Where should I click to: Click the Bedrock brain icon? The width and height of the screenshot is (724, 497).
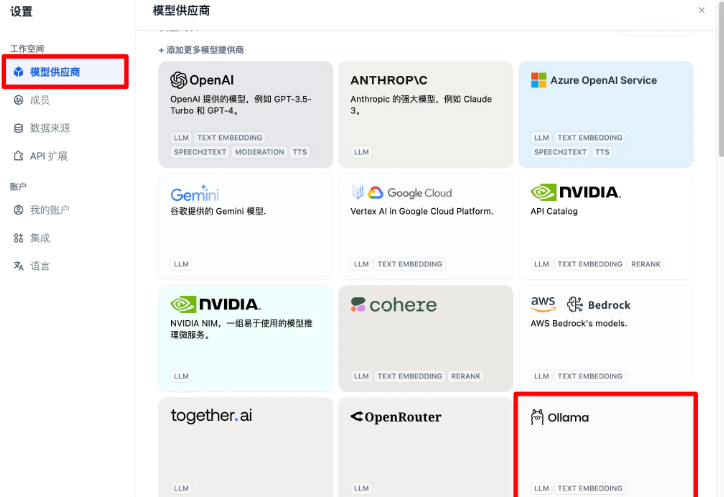(x=575, y=305)
